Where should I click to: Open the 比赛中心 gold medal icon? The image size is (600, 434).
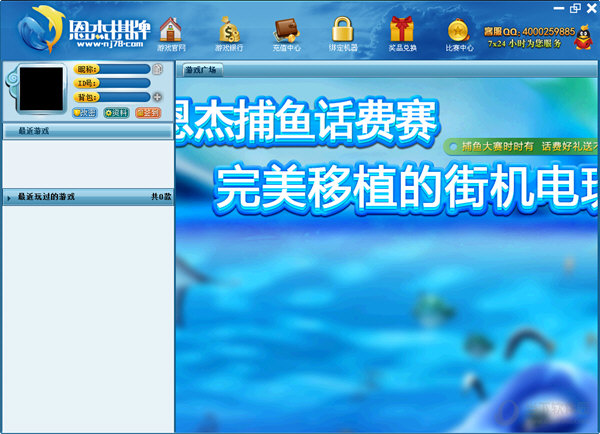tap(458, 30)
